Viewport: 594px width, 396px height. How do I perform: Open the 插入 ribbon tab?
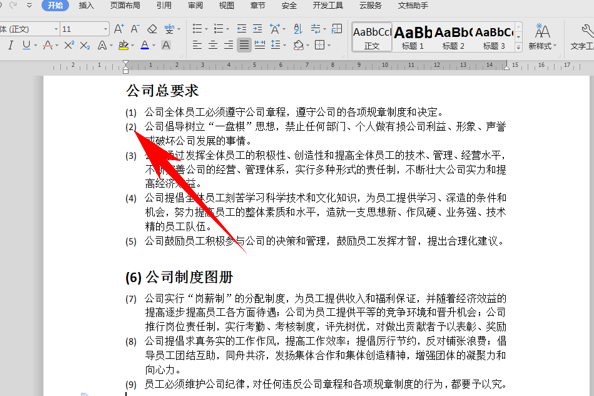click(x=86, y=5)
